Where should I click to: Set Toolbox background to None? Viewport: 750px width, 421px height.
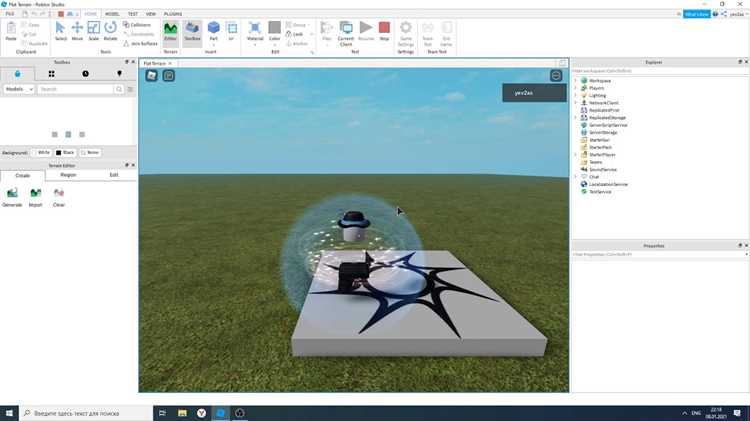pyautogui.click(x=90, y=153)
